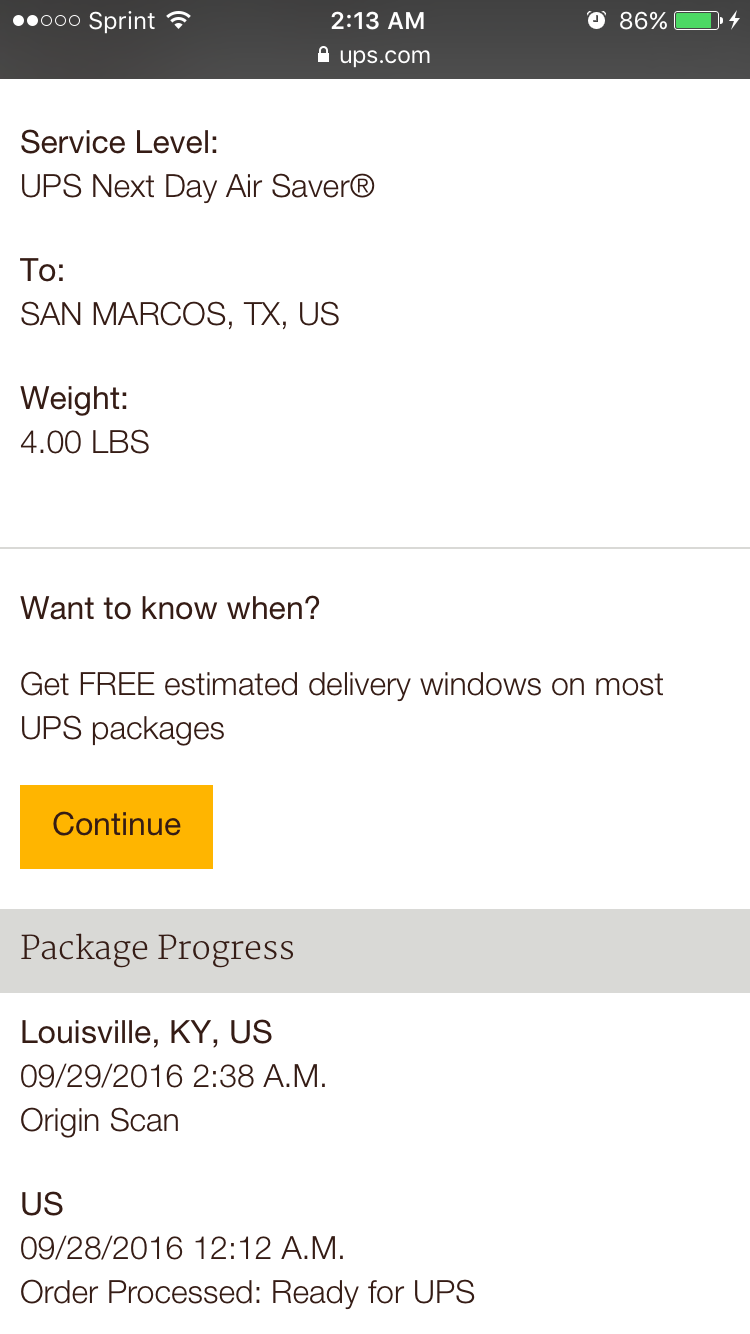Viewport: 750px width, 1334px height.
Task: Tap the lock icon beside ups.com
Action: point(323,55)
